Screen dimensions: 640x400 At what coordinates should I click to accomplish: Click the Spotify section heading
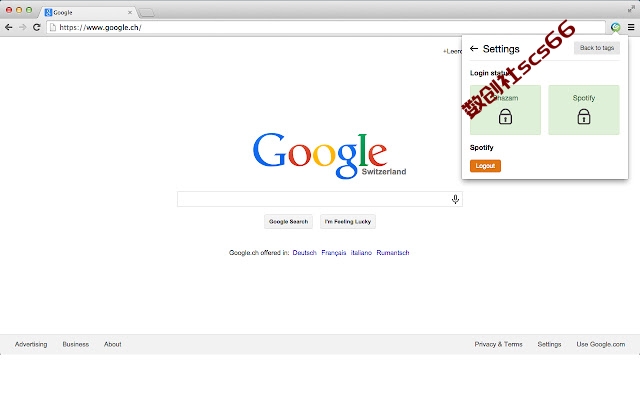click(x=482, y=147)
